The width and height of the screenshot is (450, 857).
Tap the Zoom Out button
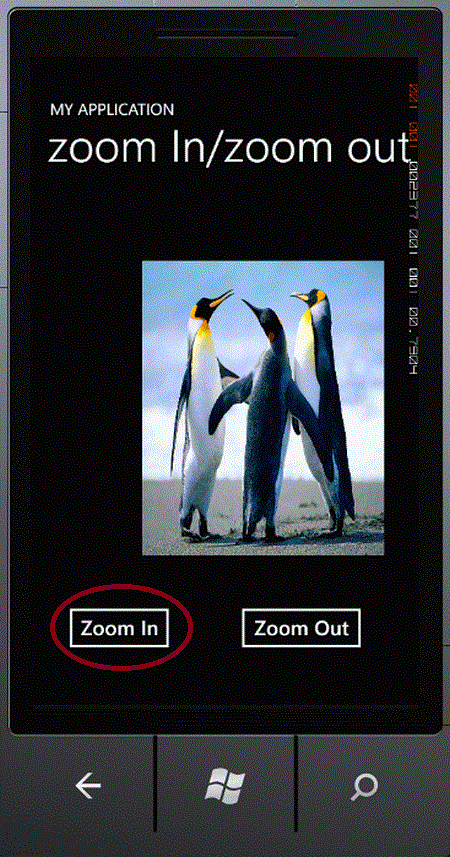[x=301, y=628]
